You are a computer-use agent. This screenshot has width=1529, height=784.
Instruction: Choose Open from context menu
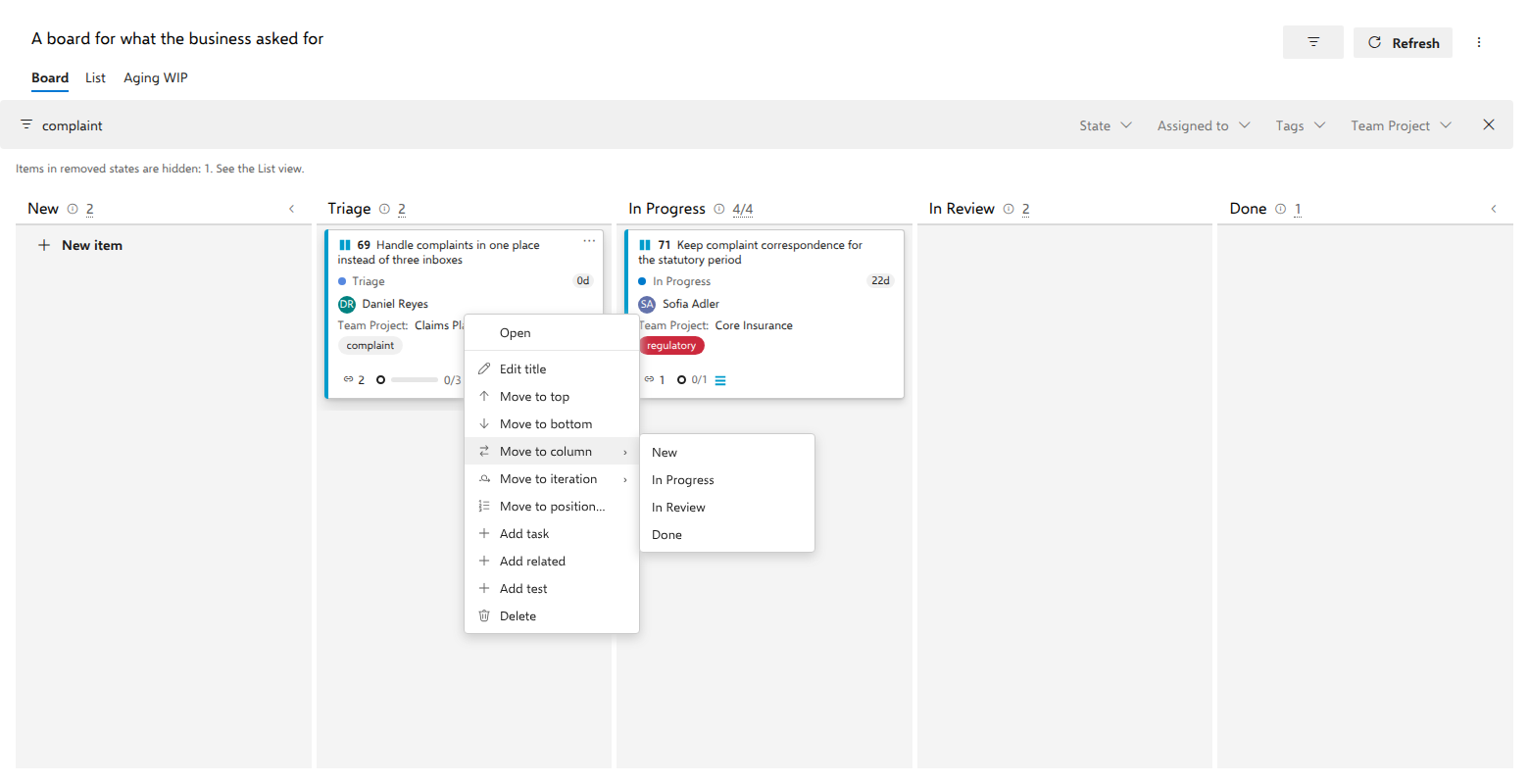[x=552, y=333]
